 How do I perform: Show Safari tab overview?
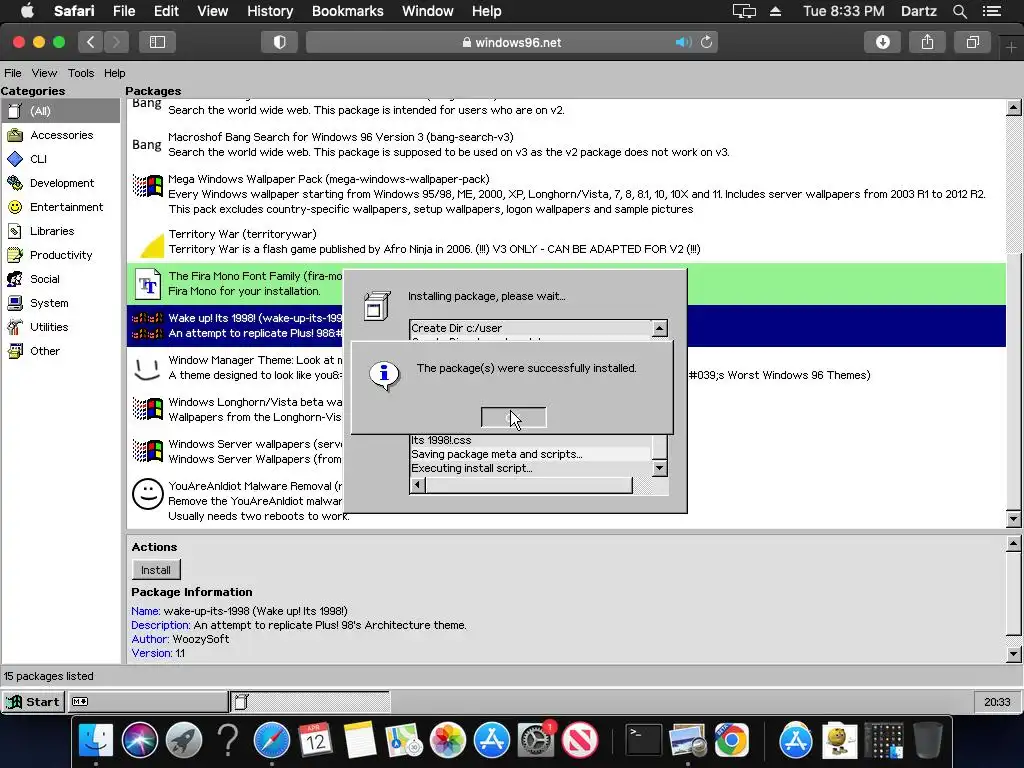pyautogui.click(x=972, y=42)
